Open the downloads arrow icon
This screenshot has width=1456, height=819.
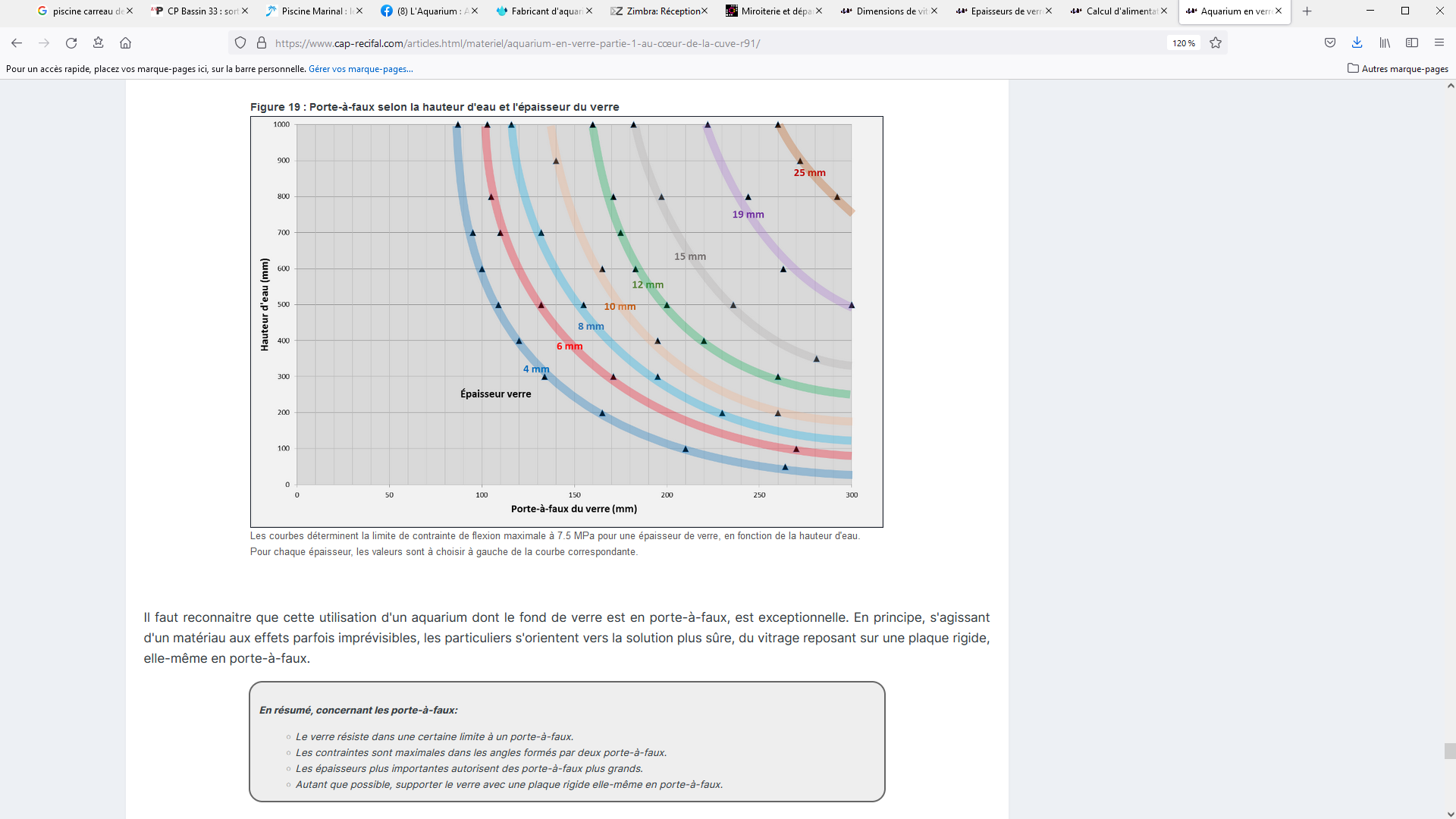click(x=1357, y=43)
